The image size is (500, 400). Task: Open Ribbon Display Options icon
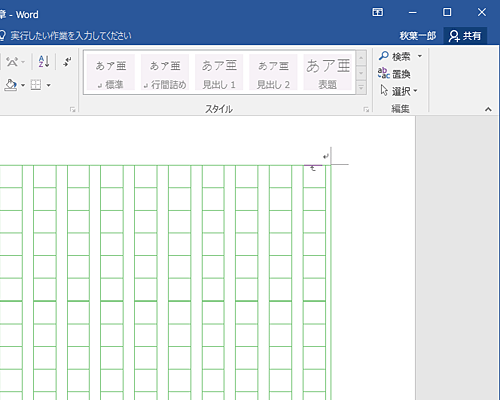coord(378,12)
